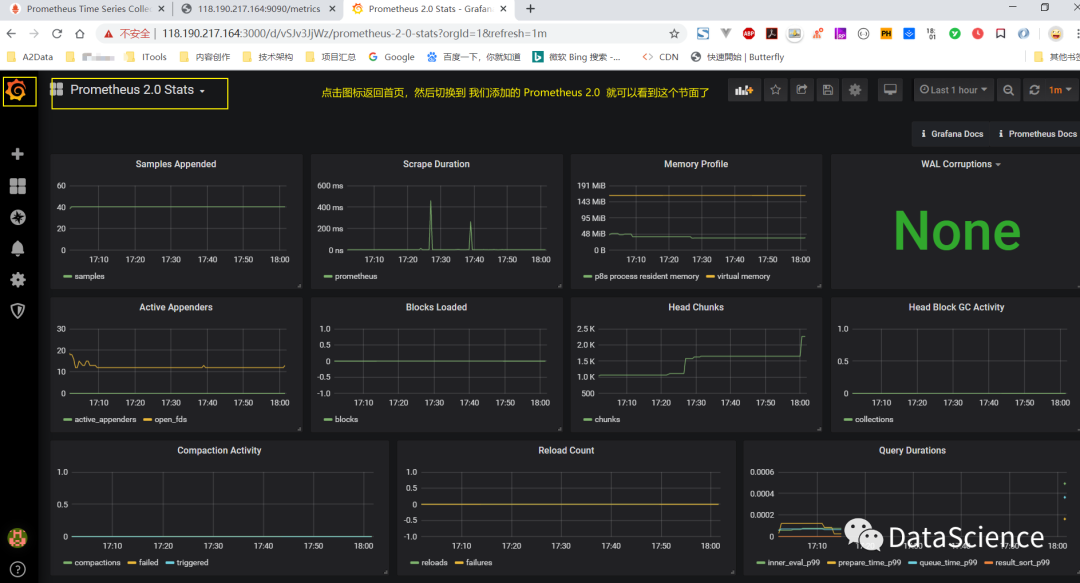Open the Reload Count panel title menu
Image resolution: width=1080 pixels, height=583 pixels.
[x=566, y=451]
